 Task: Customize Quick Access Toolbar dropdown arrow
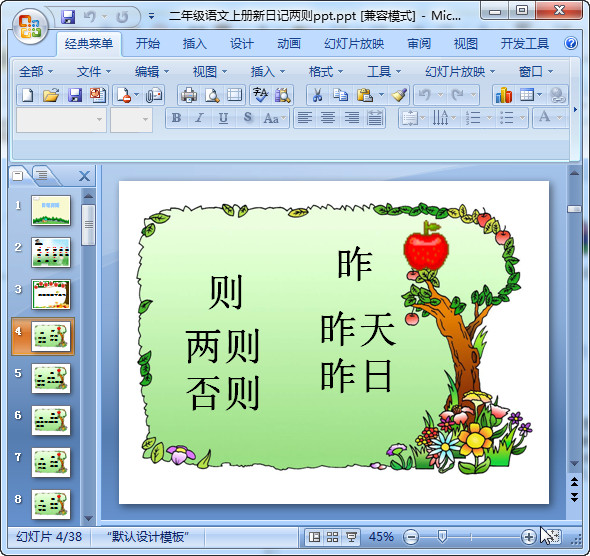[151, 17]
